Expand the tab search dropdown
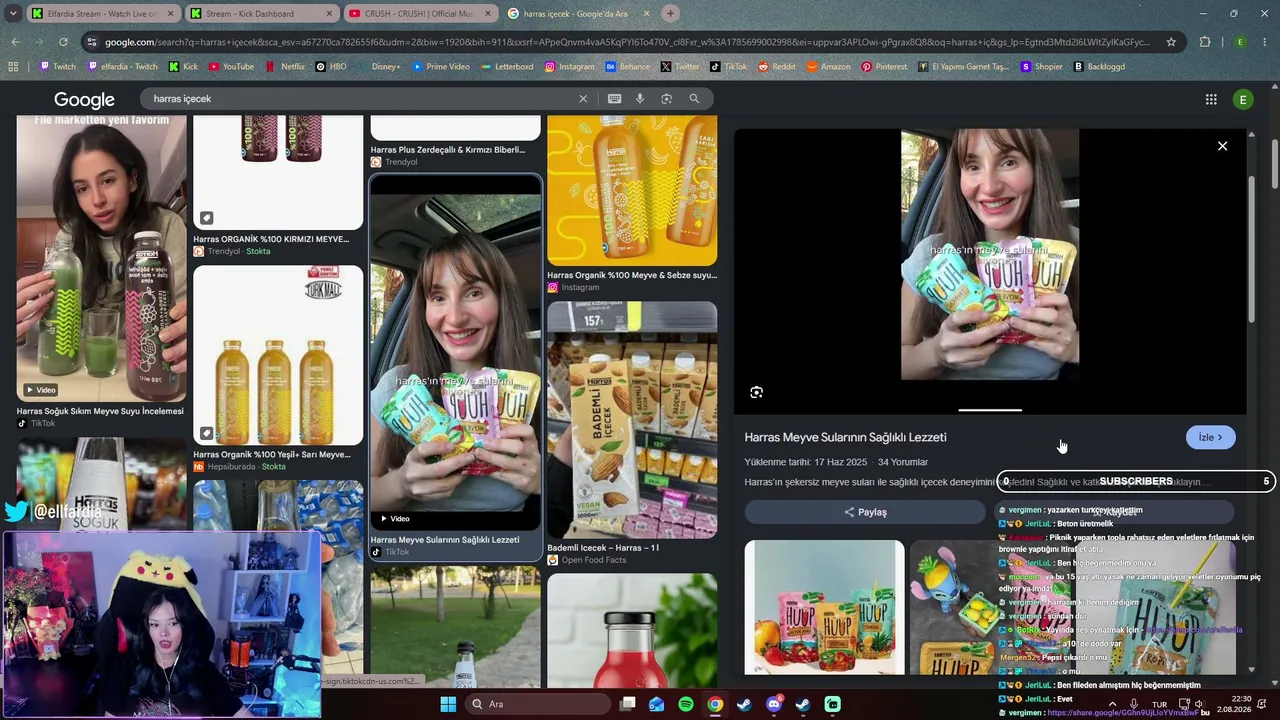 [13, 14]
